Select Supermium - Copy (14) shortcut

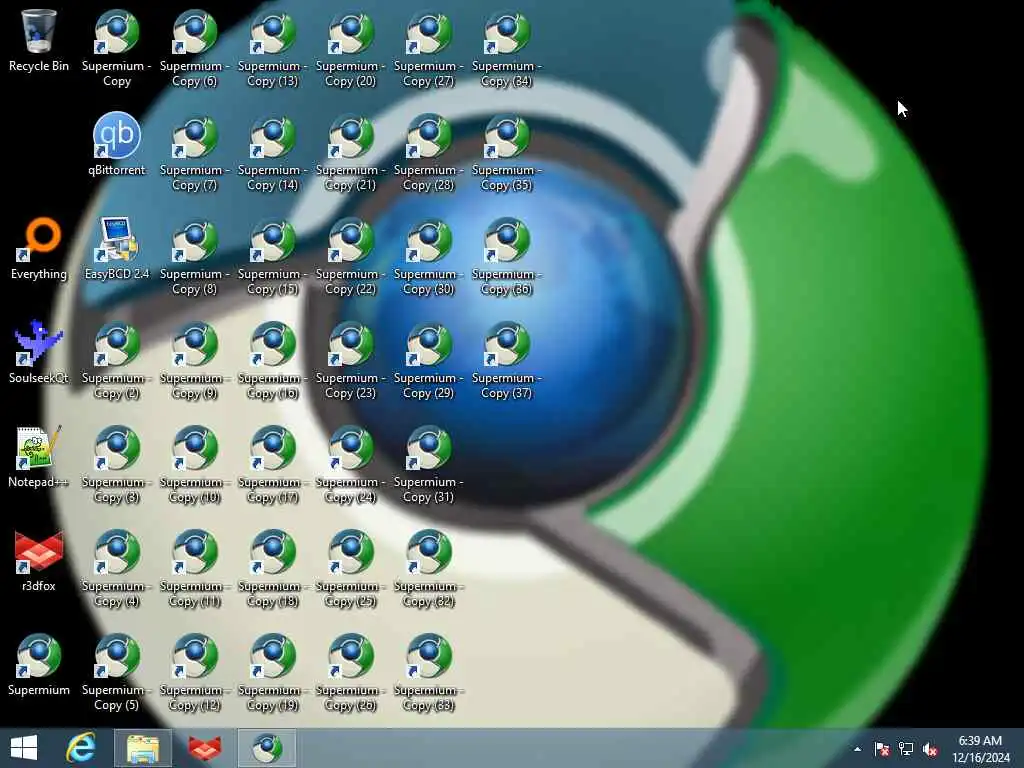[272, 152]
